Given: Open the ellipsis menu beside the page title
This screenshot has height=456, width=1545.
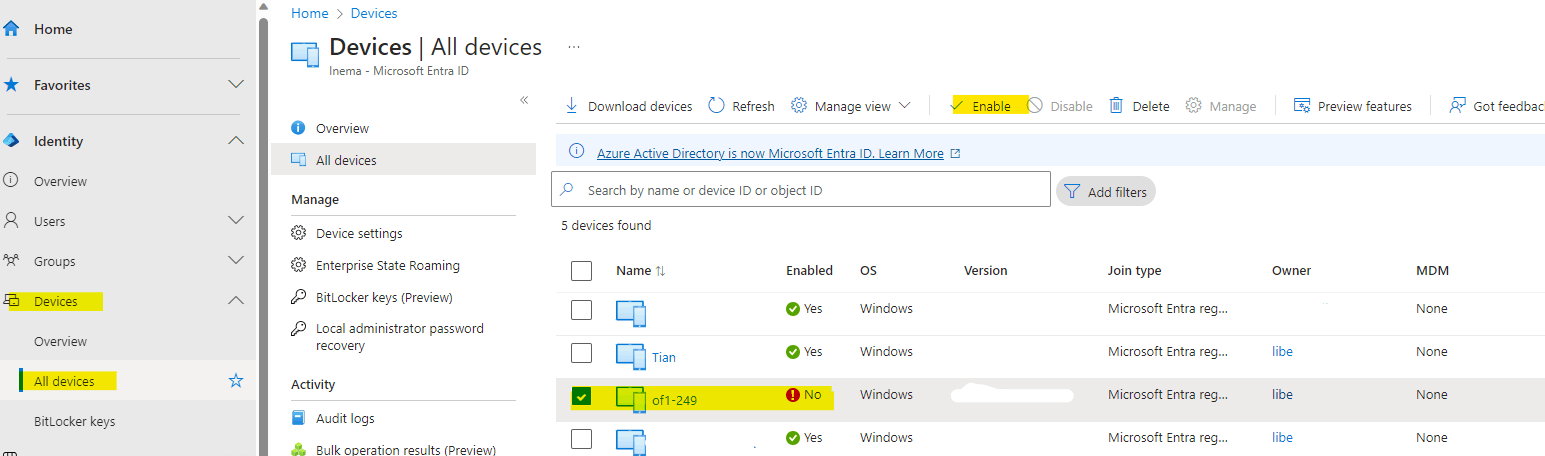Looking at the screenshot, I should pos(574,47).
